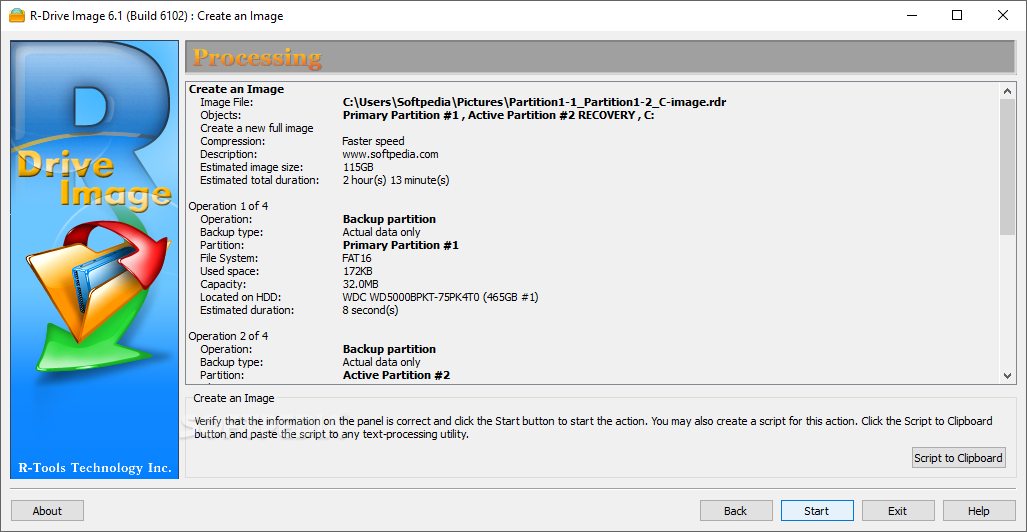Select the WDC WD5000BPKT-75PK4T0 HDD entry

pyautogui.click(x=440, y=297)
